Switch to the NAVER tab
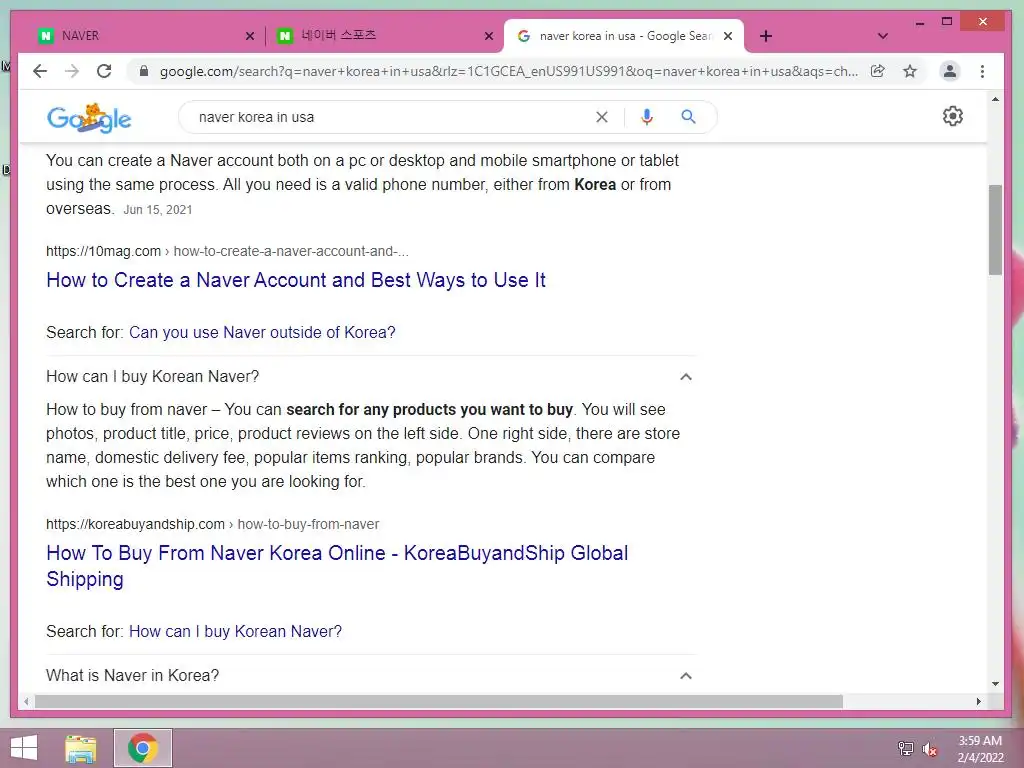The image size is (1024, 768). pos(144,36)
